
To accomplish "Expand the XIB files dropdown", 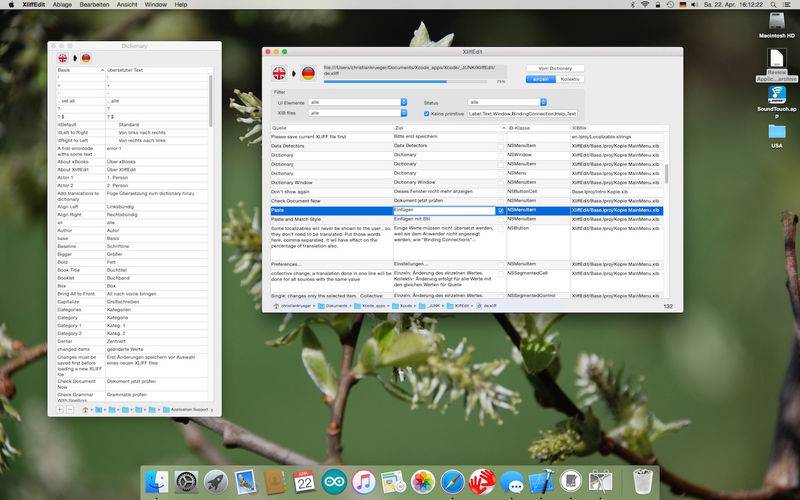I will [x=359, y=114].
